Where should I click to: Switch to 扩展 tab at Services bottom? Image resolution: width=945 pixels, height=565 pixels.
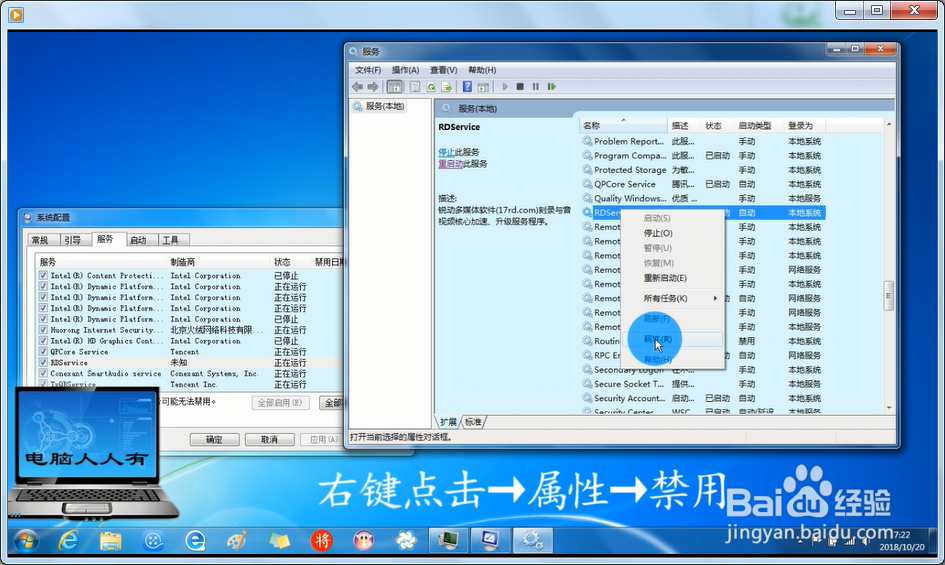click(x=448, y=421)
